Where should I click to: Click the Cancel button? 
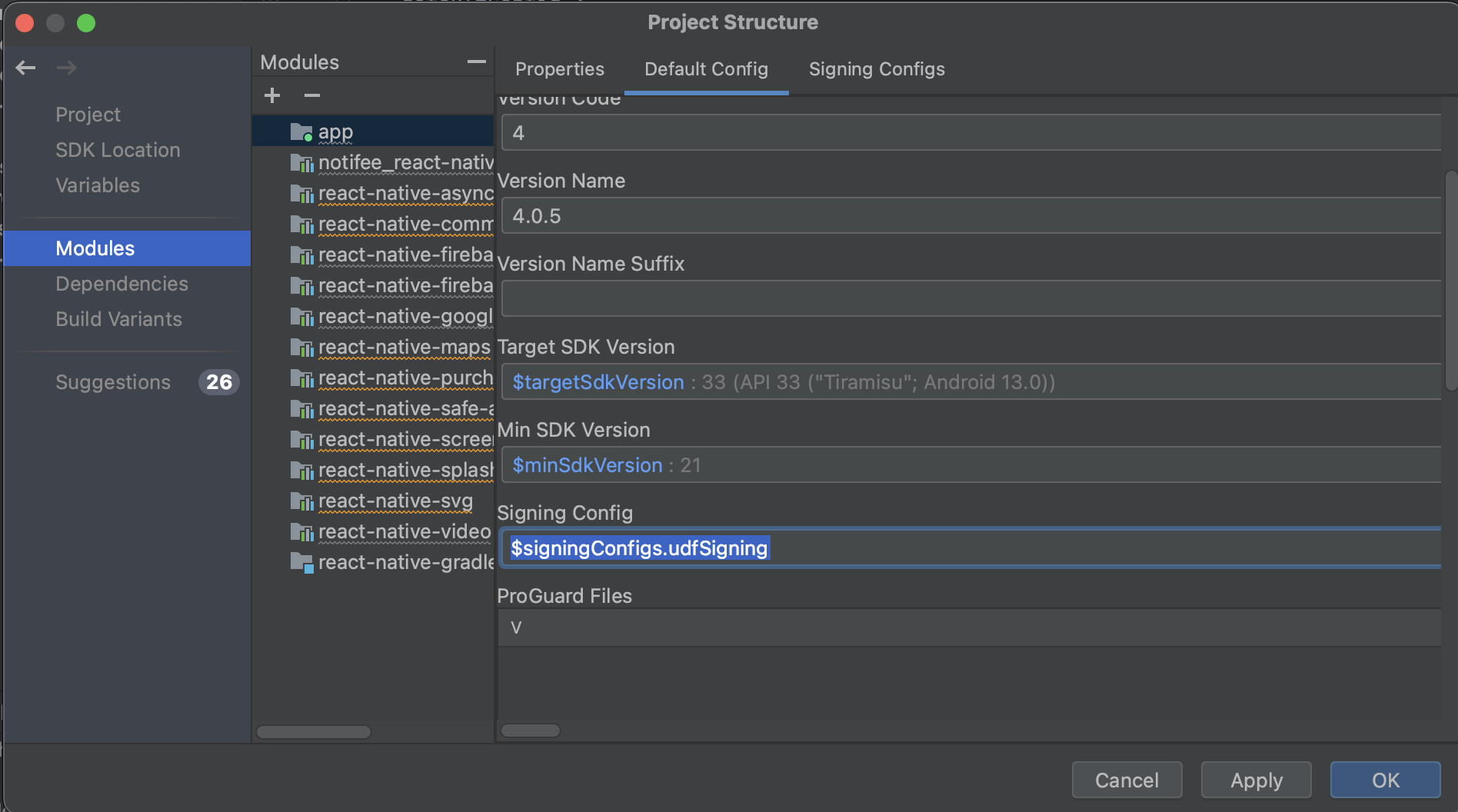point(1126,780)
